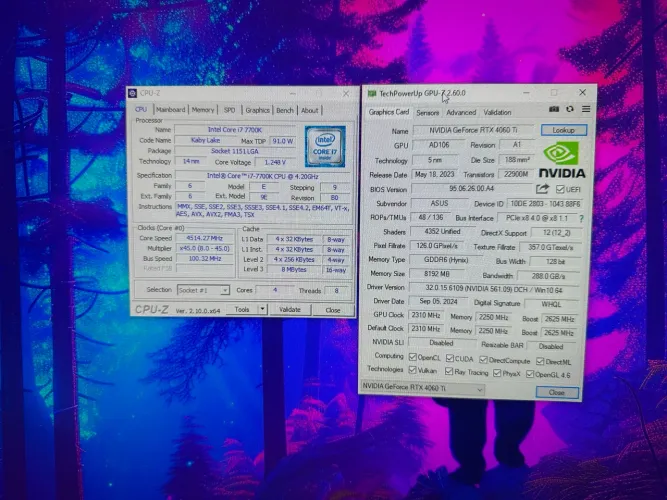Take a GPU-Z screenshot with camera icon
This screenshot has height=500, width=667.
[x=554, y=109]
